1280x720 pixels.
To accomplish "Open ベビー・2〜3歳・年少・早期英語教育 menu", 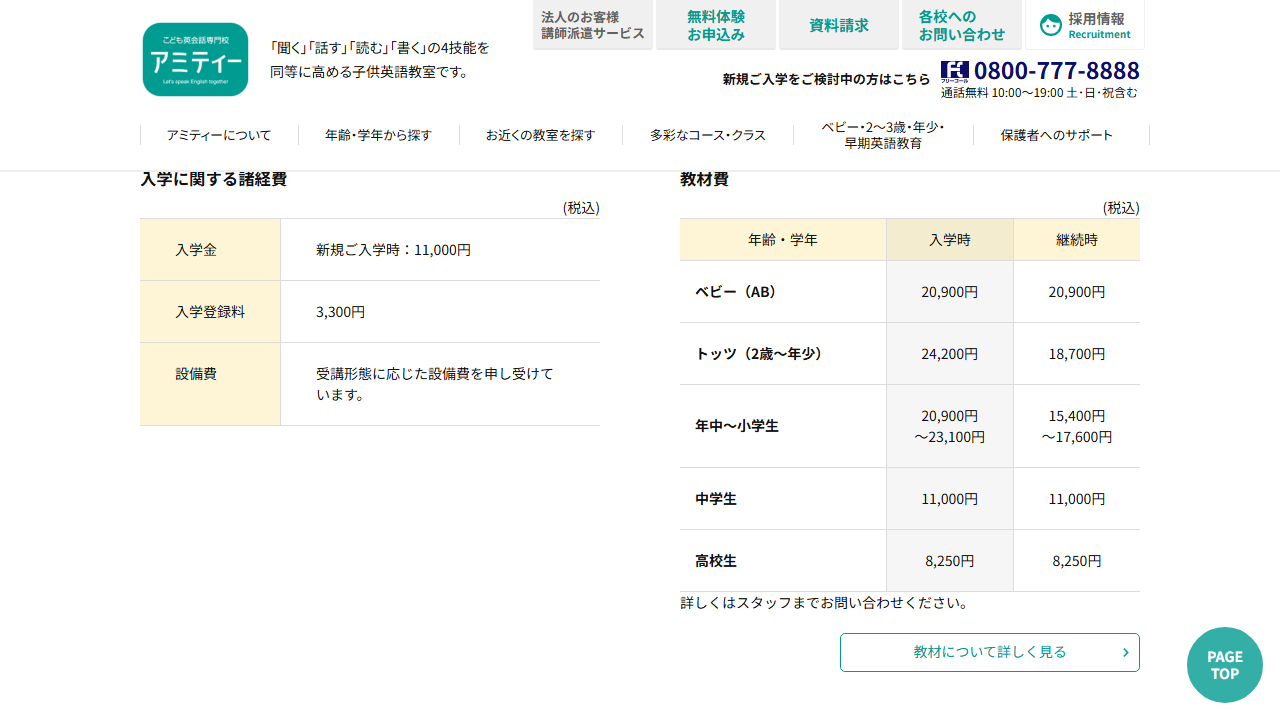I will pos(883,135).
